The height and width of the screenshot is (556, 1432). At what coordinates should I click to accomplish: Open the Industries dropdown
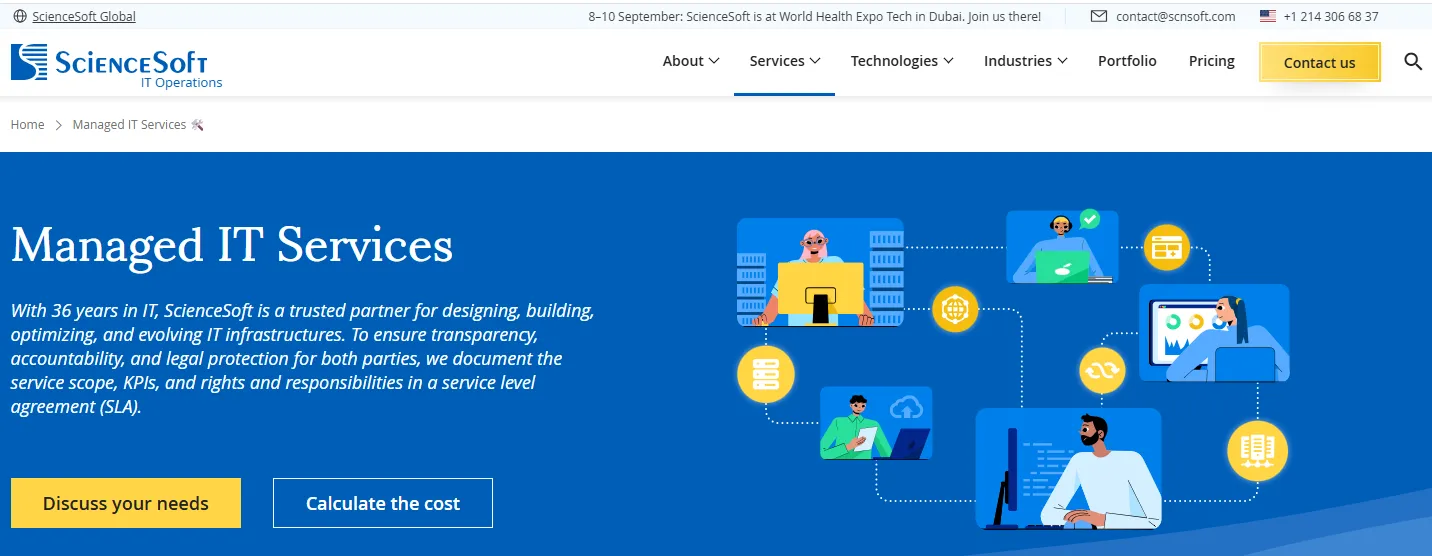(x=1025, y=61)
